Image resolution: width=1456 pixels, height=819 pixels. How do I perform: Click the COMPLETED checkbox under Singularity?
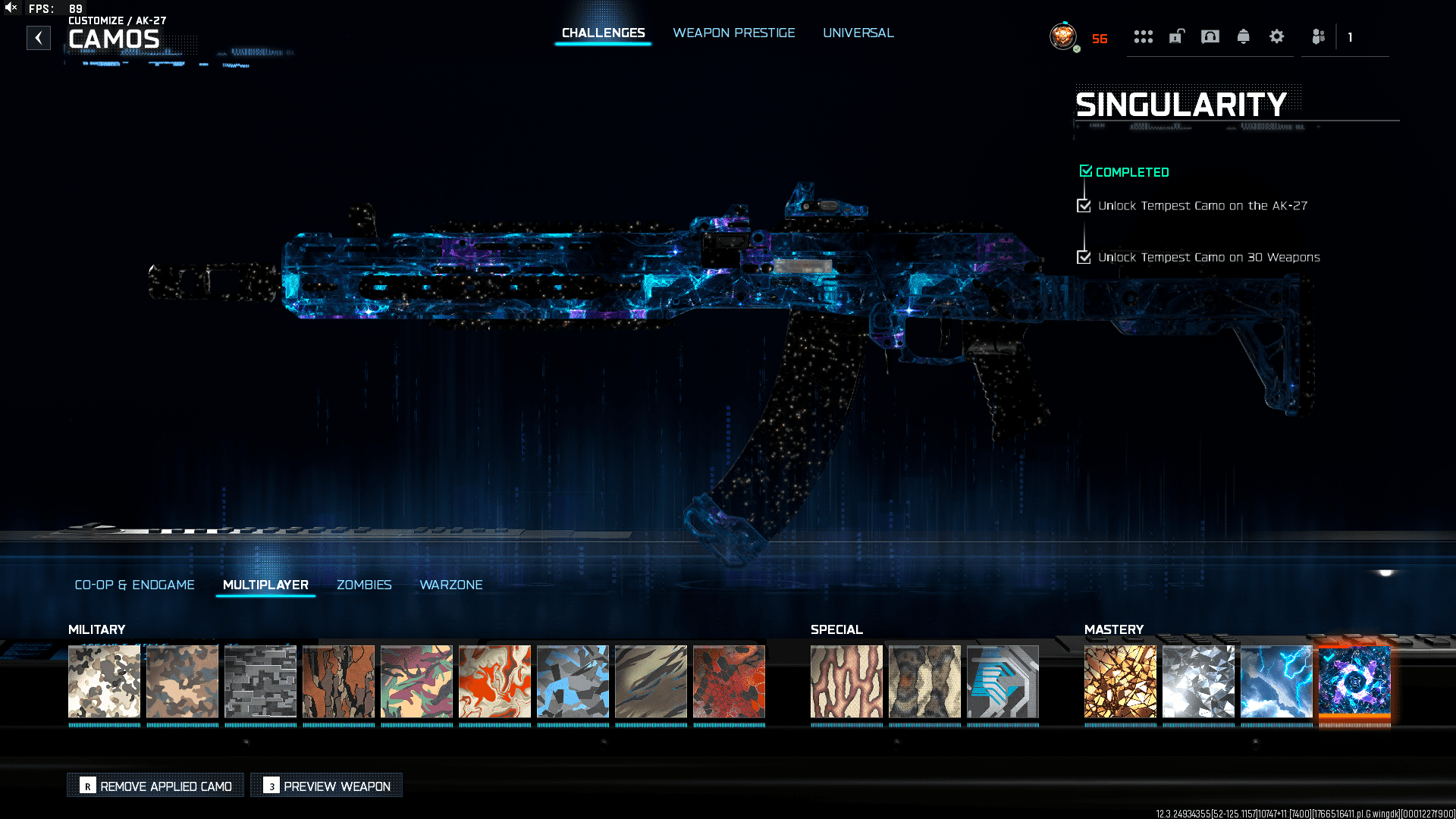[x=1085, y=171]
